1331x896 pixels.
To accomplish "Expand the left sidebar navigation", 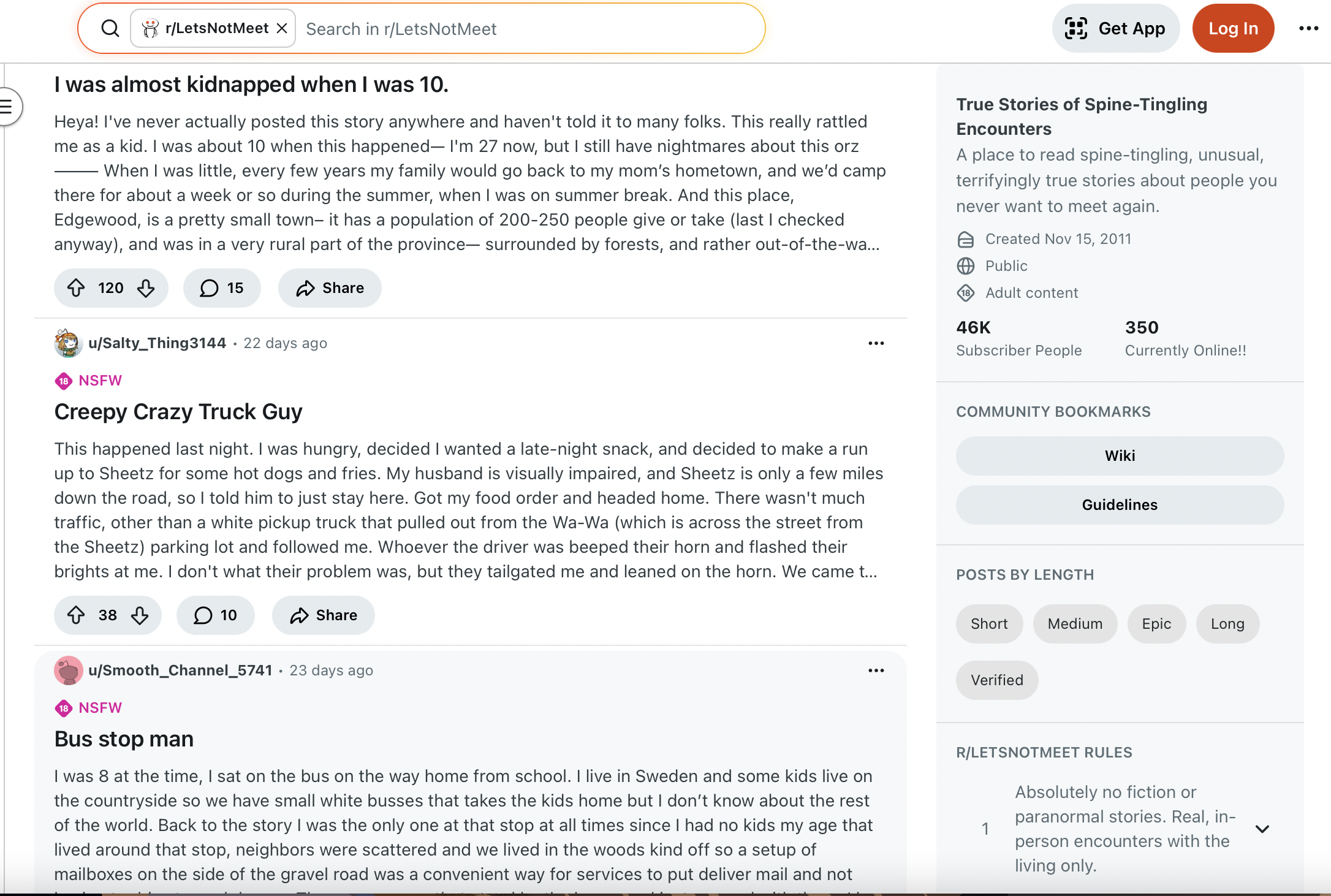I will pos(7,107).
